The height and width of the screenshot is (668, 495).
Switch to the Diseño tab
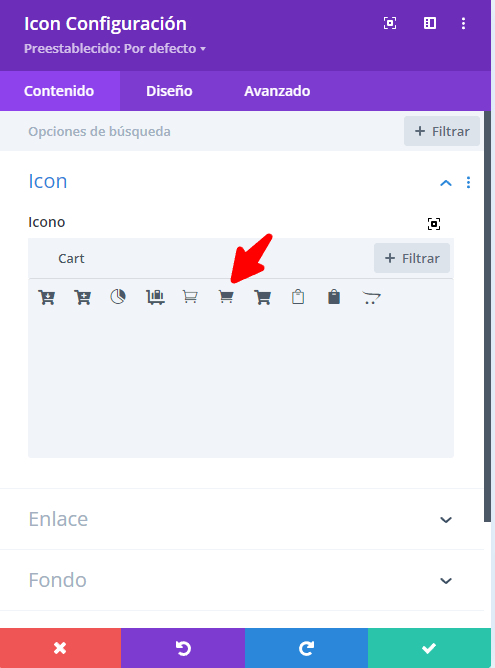pyautogui.click(x=169, y=91)
